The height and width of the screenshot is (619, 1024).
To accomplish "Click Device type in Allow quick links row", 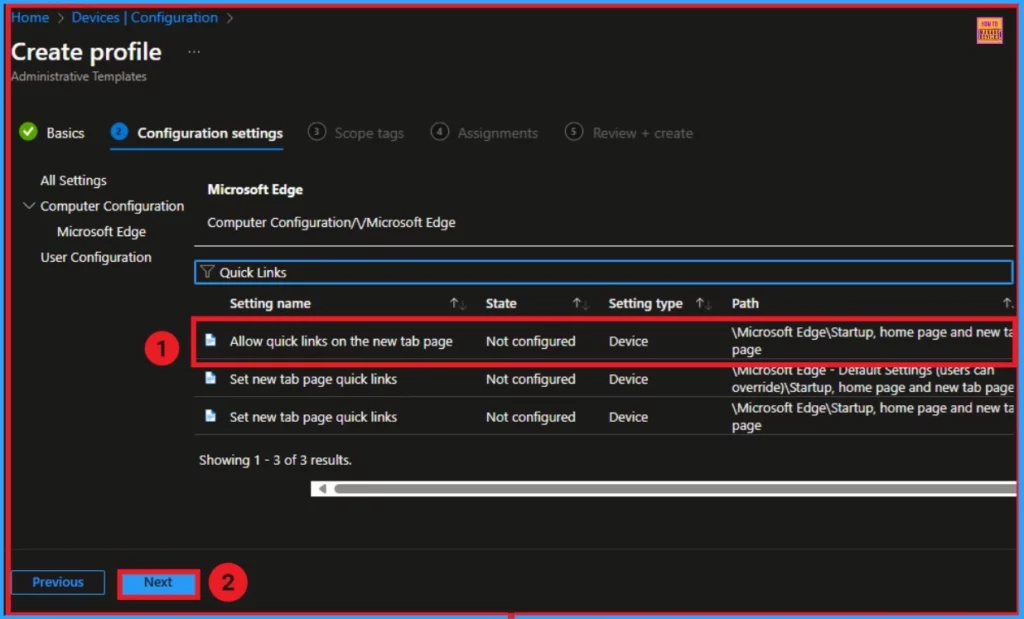I will (x=628, y=341).
